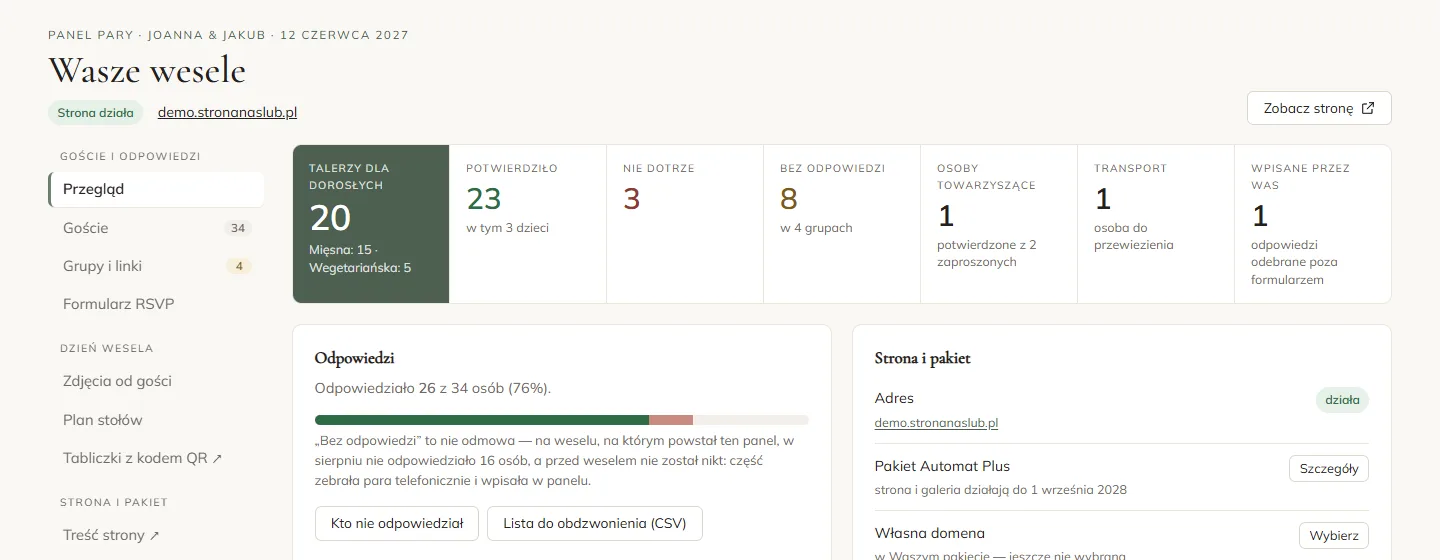This screenshot has height=560, width=1440.
Task: Click the text Mięsna: 15 · Wegetariańska: 5
Action: pos(360,259)
